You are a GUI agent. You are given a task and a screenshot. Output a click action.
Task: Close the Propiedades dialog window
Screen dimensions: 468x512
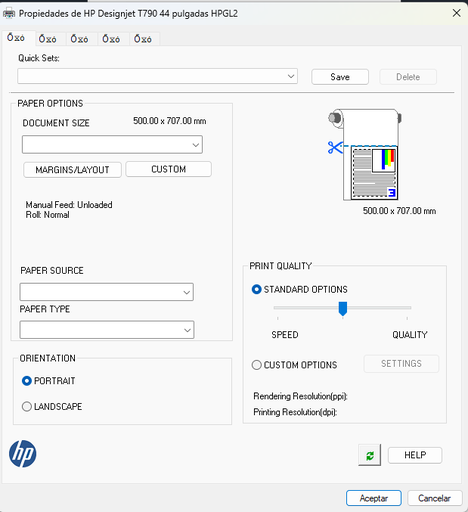point(456,13)
